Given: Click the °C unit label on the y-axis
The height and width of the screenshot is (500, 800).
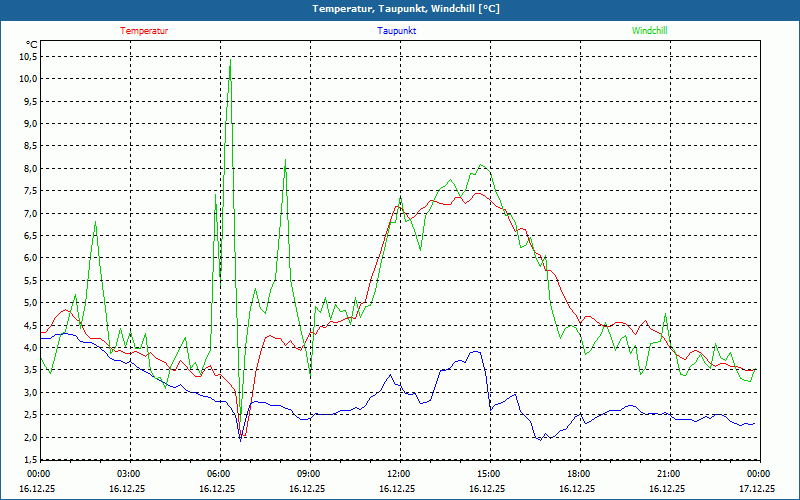Looking at the screenshot, I should click(31, 44).
